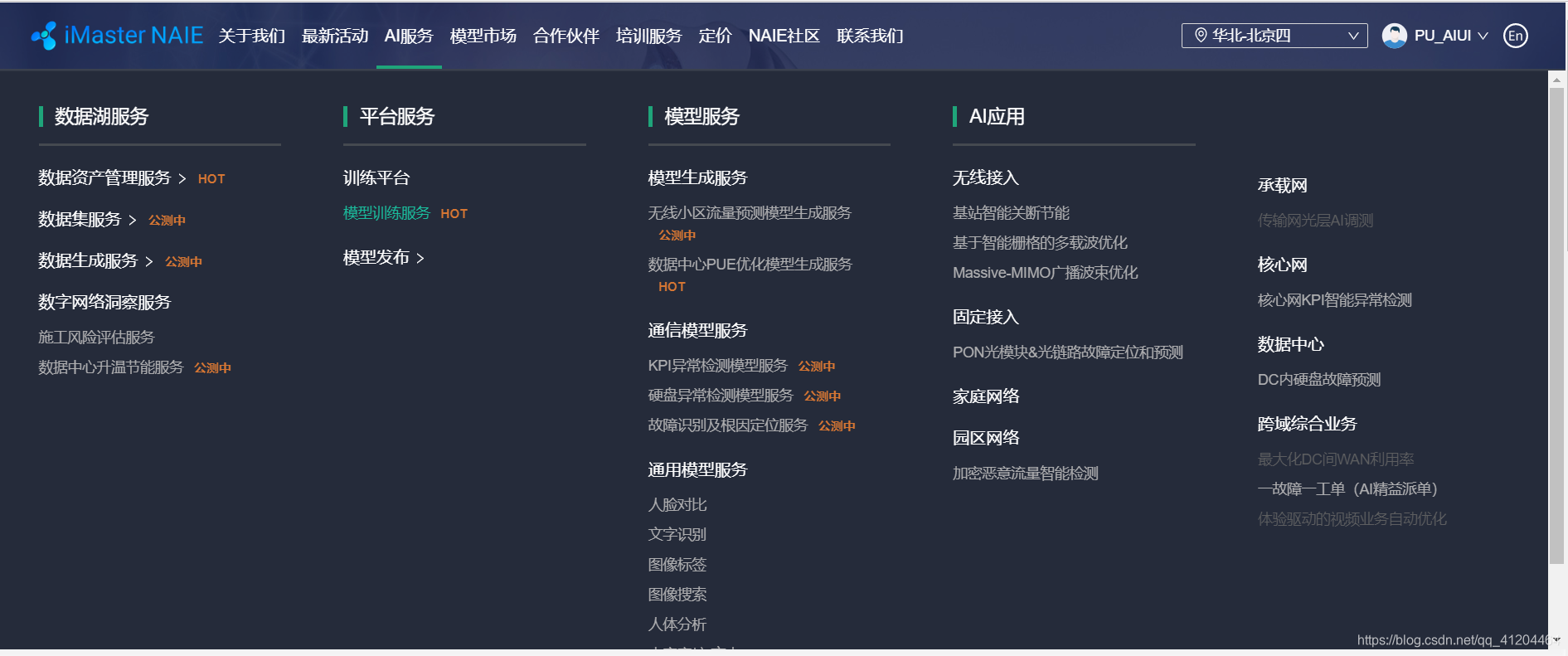Screen dimensions: 1568x656
Task: Open the 最新活动 menu item
Action: tap(334, 36)
